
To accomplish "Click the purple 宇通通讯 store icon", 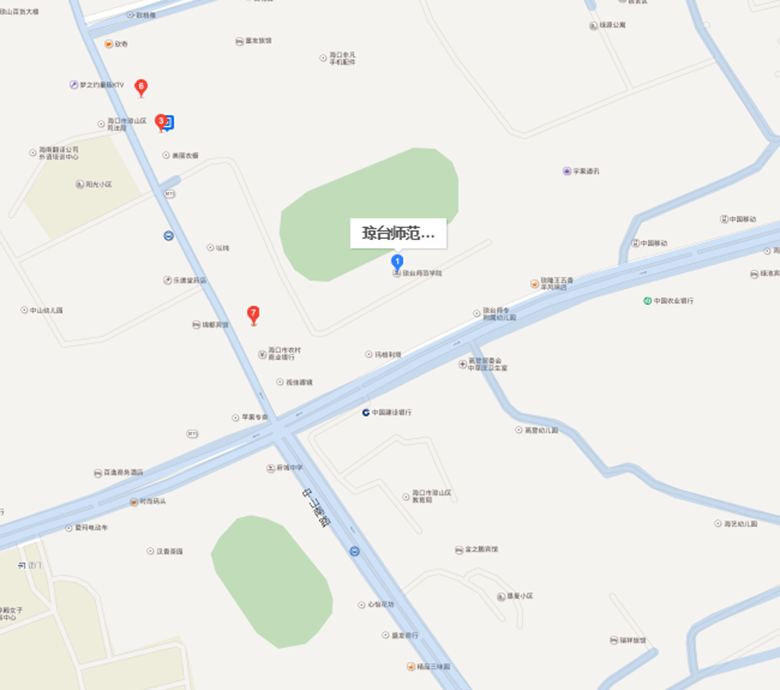I will click(567, 171).
